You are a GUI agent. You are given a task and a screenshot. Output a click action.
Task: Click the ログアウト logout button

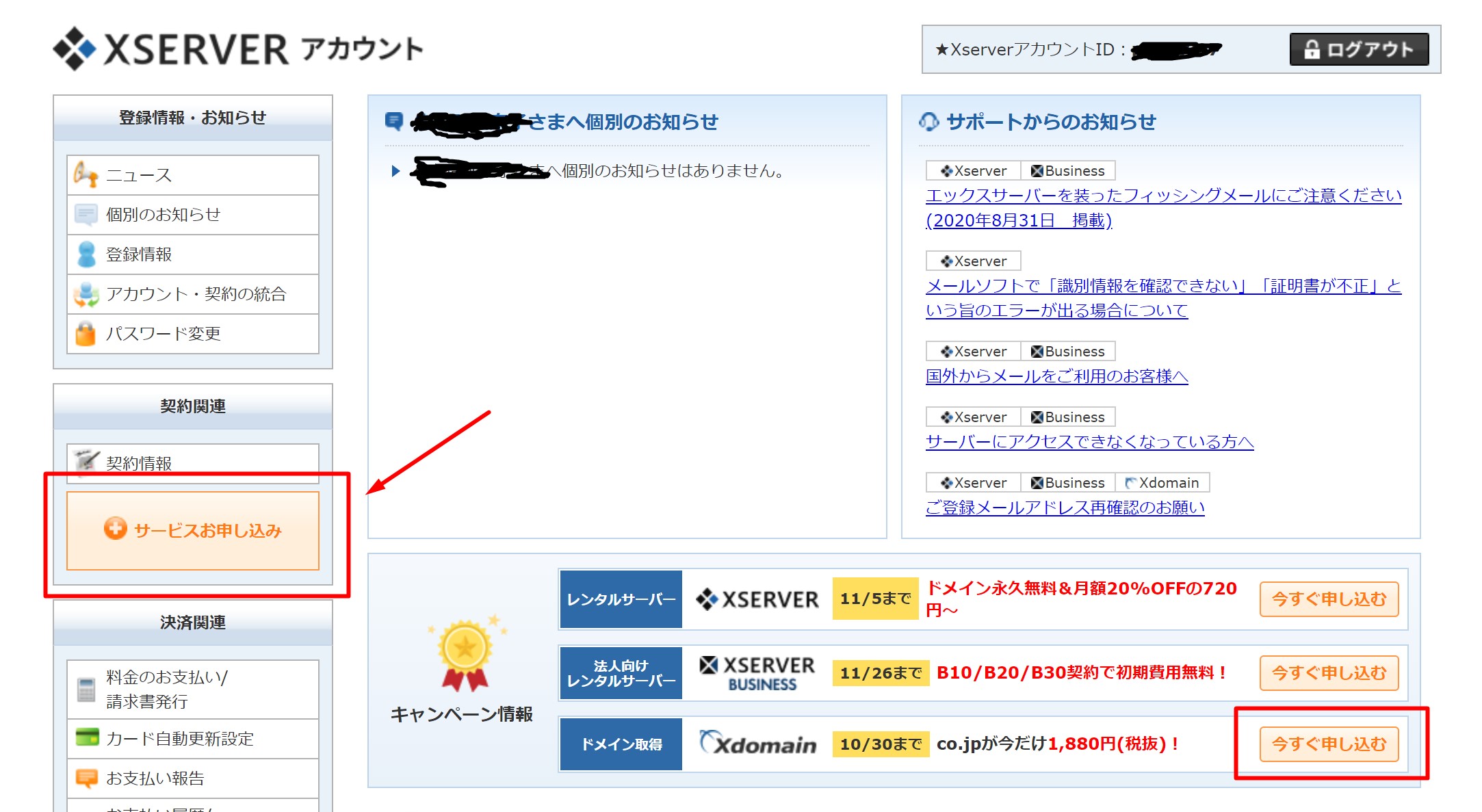(x=1359, y=49)
